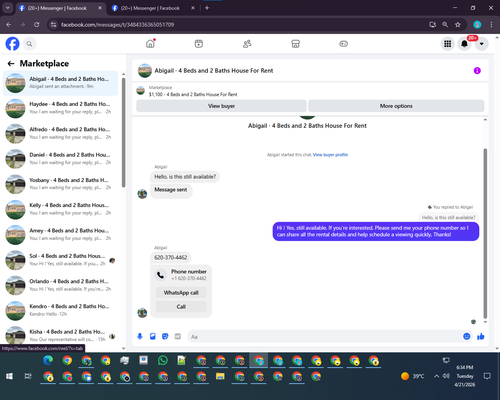Open the Chrome profile avatar
The image size is (500, 400).
[477, 25]
